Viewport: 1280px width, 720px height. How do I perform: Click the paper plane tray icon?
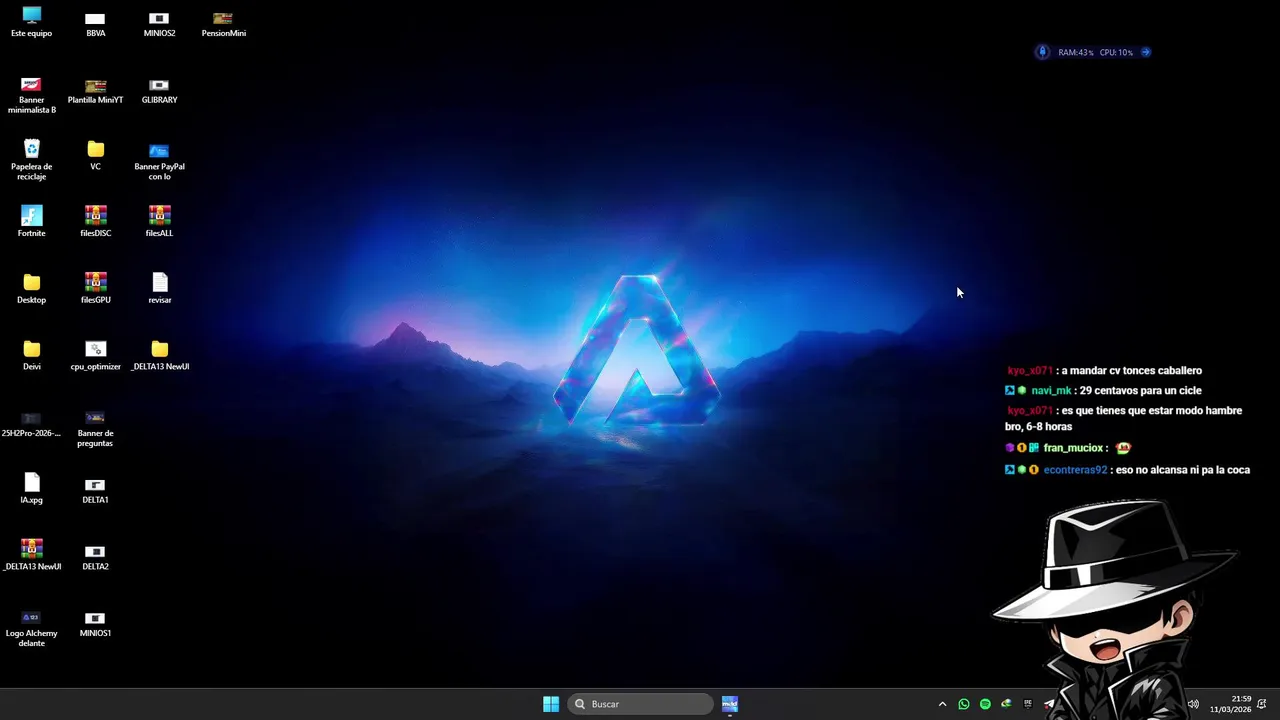(1048, 704)
